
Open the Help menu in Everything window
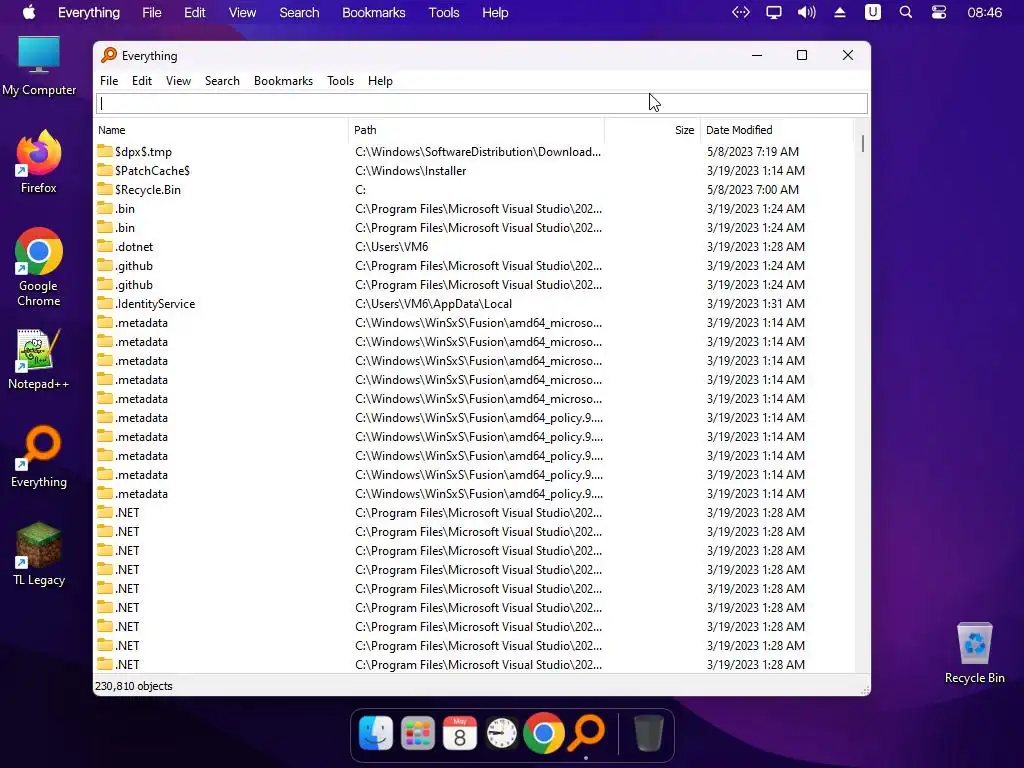point(380,81)
